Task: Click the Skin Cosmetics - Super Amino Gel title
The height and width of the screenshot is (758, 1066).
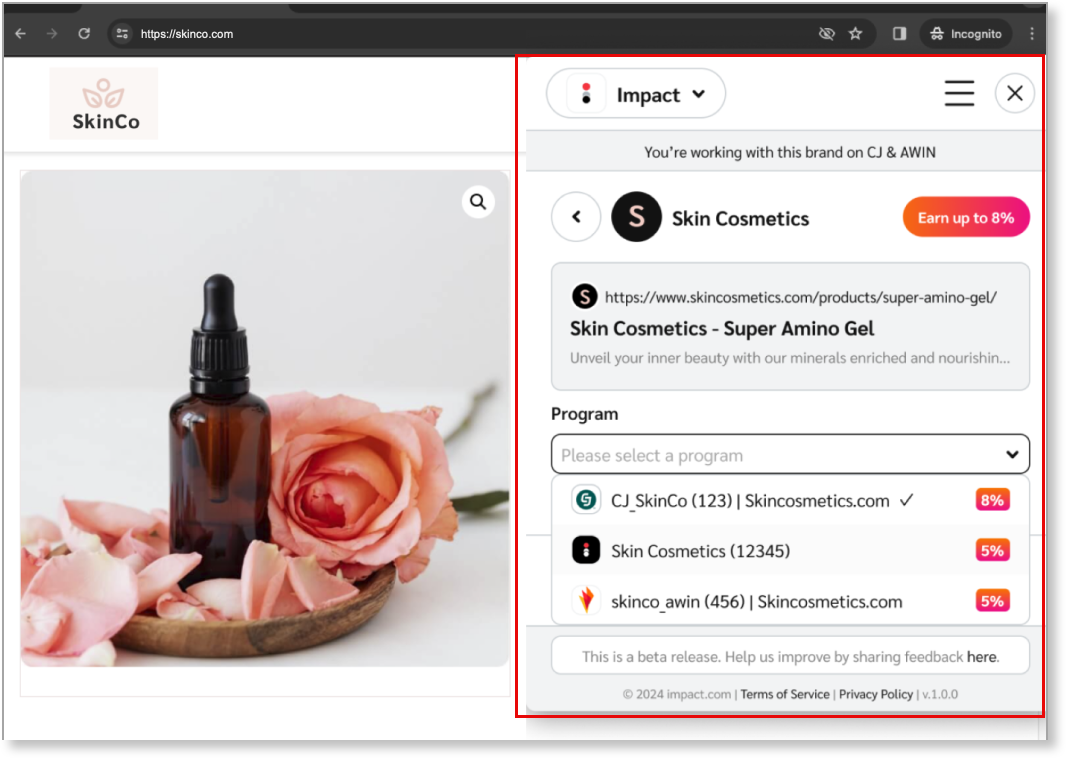Action: pos(722,329)
